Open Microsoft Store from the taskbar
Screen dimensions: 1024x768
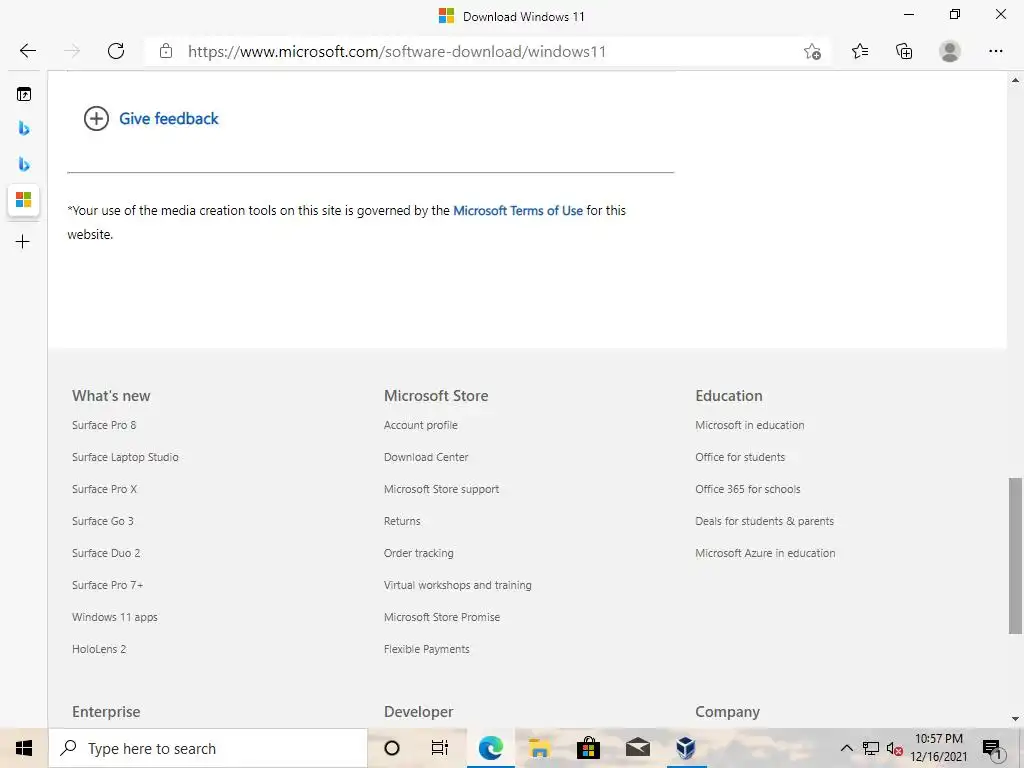click(x=588, y=748)
